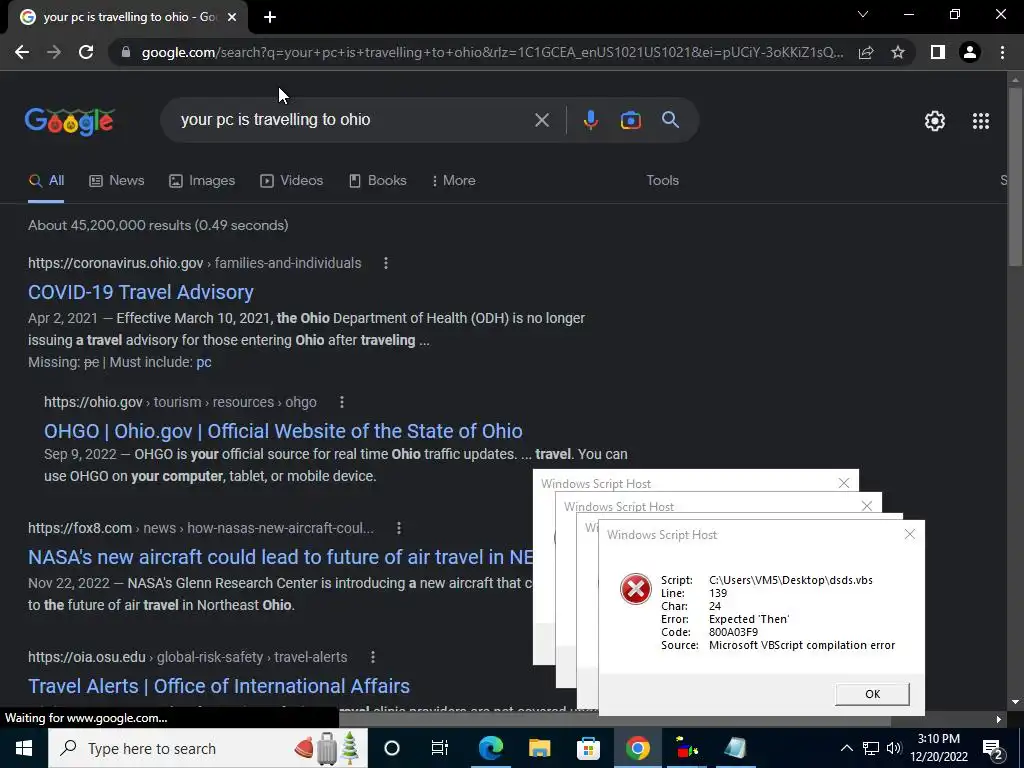Launch Microsoft Edge from taskbar
The width and height of the screenshot is (1024, 768).
point(490,748)
